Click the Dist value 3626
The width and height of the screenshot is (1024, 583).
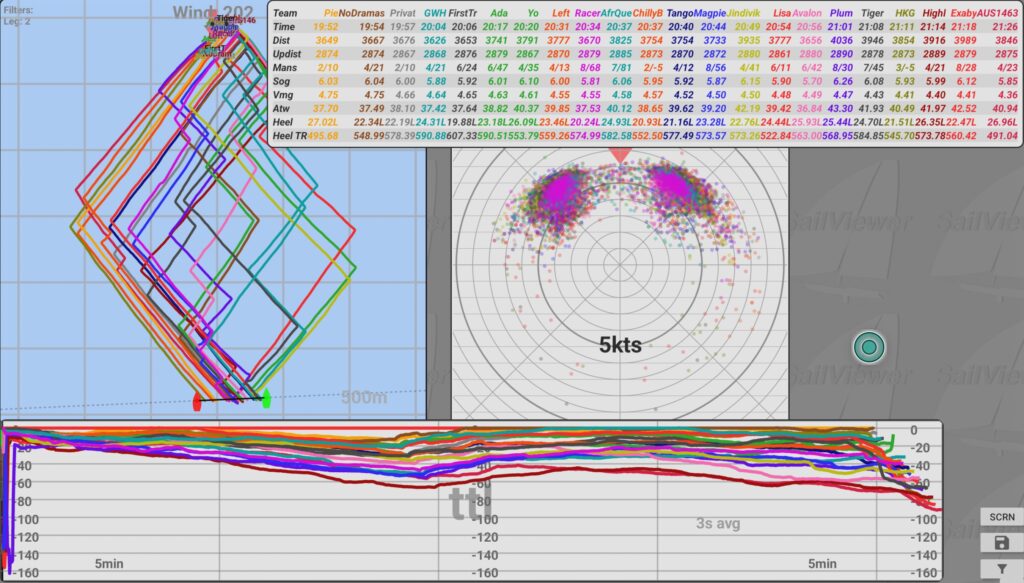pos(435,40)
